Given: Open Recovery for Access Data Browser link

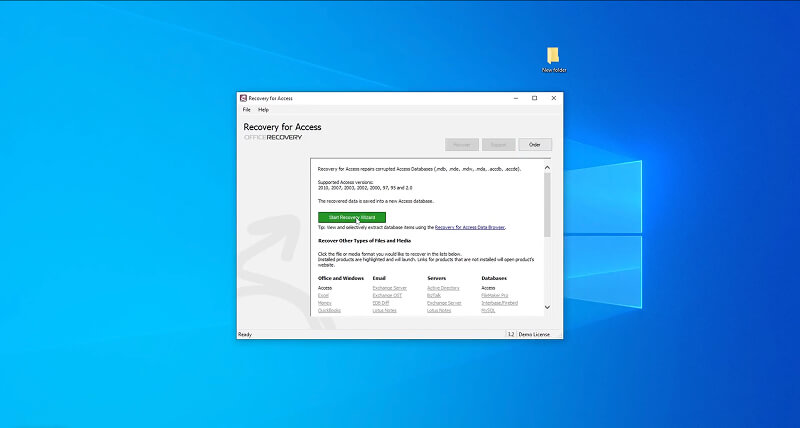Looking at the screenshot, I should coord(469,227).
